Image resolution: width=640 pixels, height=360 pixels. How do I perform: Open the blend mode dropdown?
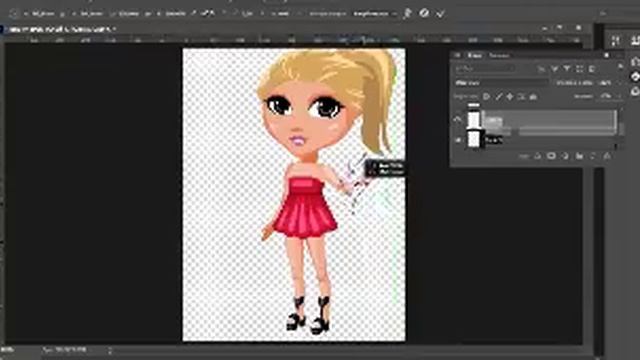502,83
